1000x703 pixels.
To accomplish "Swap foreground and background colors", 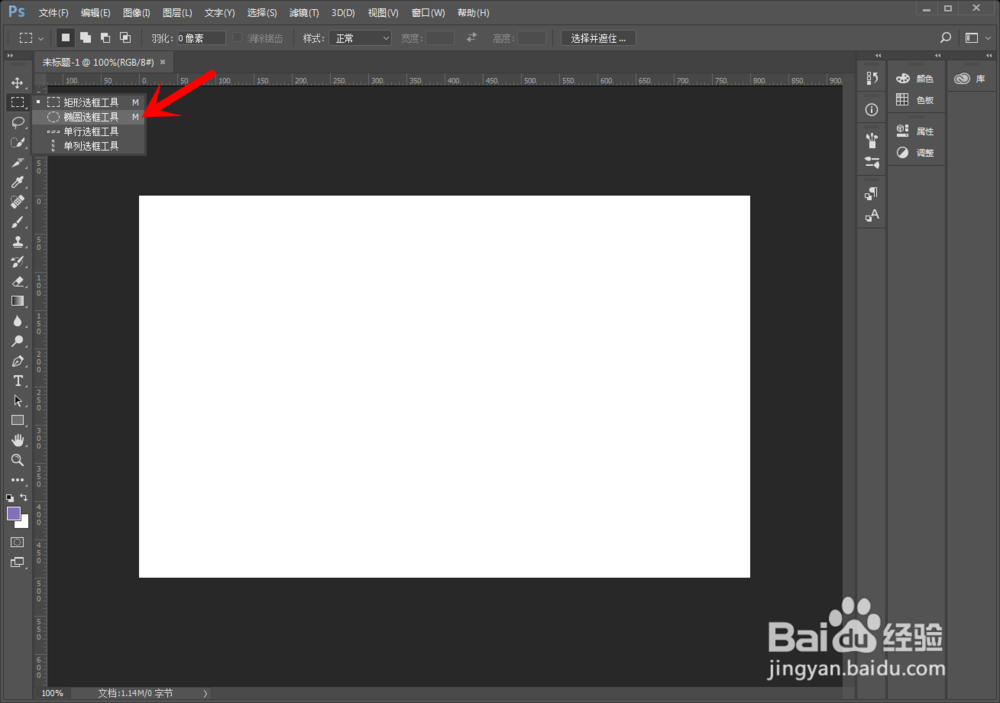I will (24, 497).
